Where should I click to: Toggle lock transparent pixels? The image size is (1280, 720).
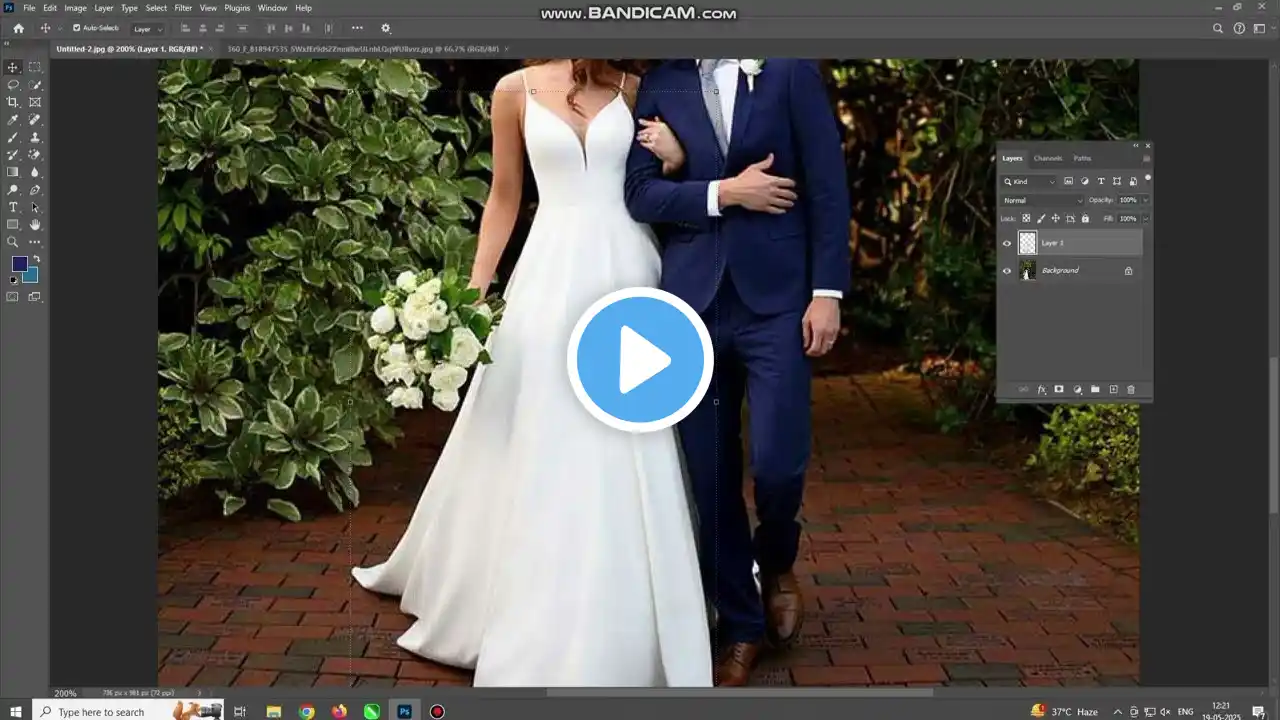1026,218
